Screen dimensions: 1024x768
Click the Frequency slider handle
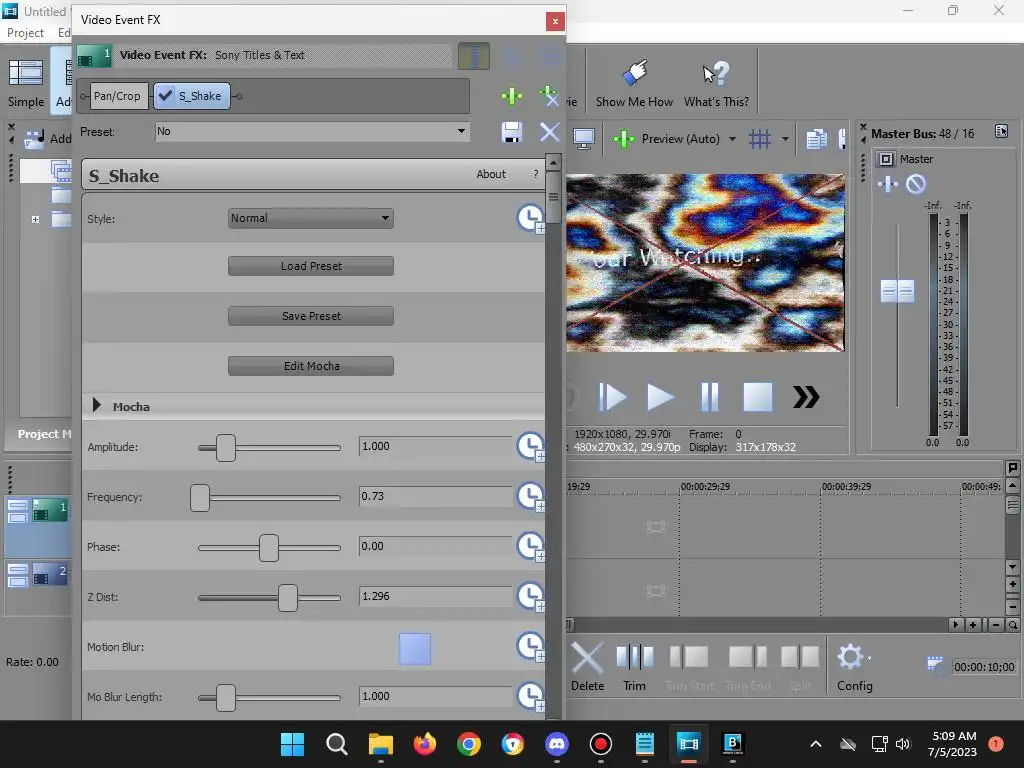click(200, 498)
